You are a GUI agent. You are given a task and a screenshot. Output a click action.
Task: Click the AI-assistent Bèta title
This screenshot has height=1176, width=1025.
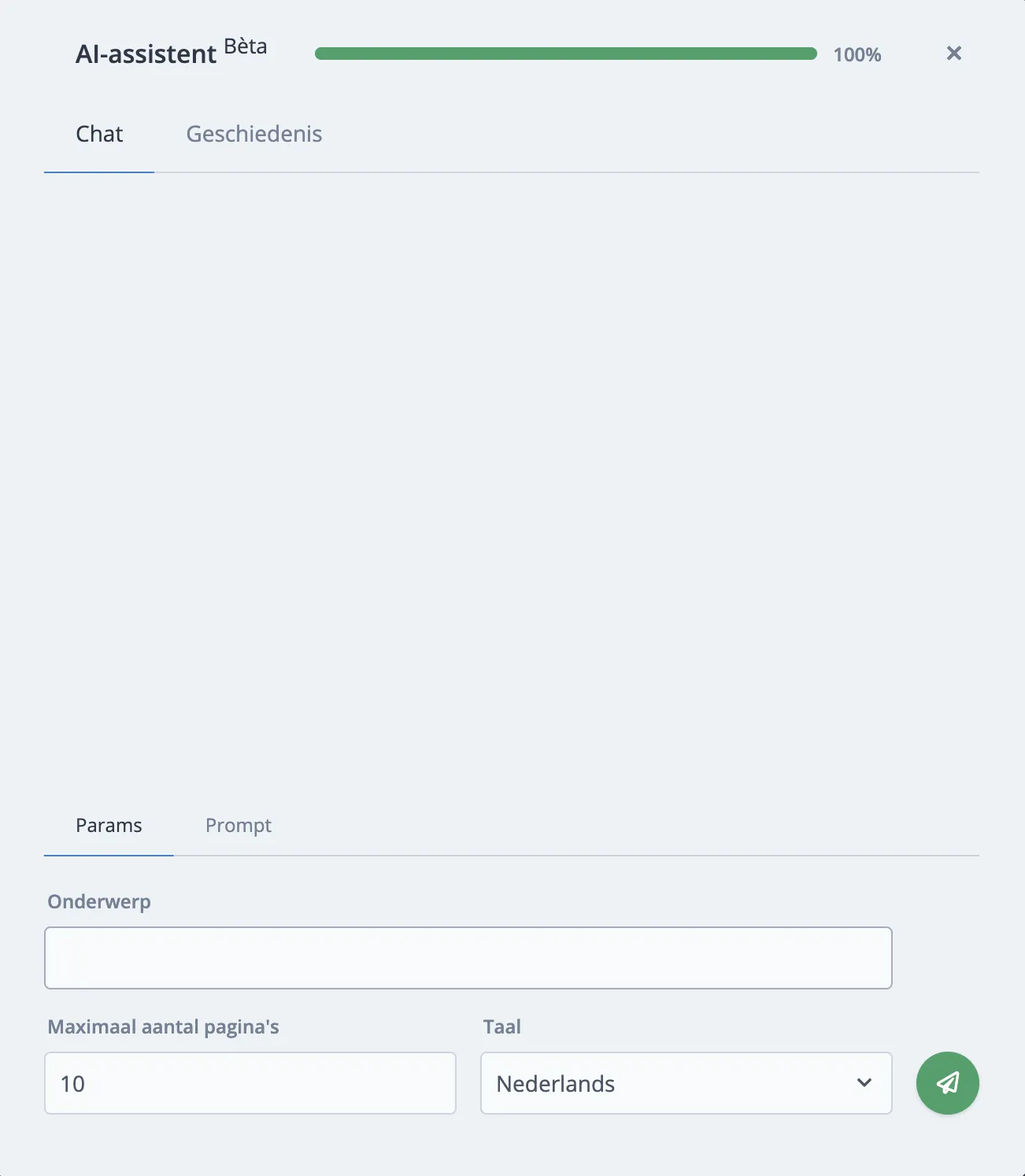[x=146, y=54]
